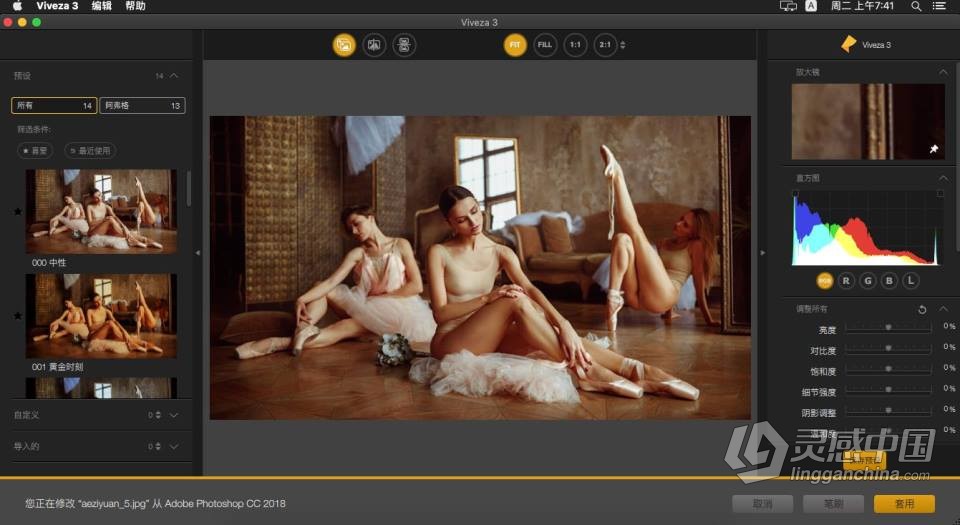Switch to side-by-side compare preview icon
Image resolution: width=960 pixels, height=525 pixels.
coord(404,45)
